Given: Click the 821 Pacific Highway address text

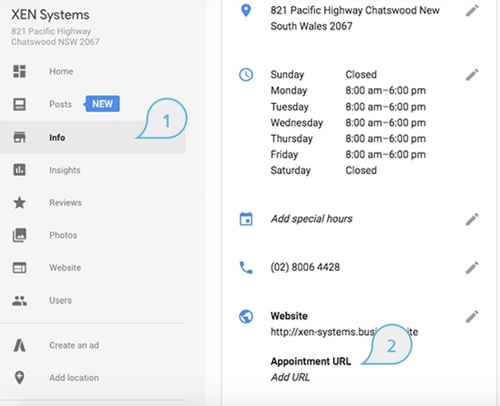Looking at the screenshot, I should pos(355,18).
